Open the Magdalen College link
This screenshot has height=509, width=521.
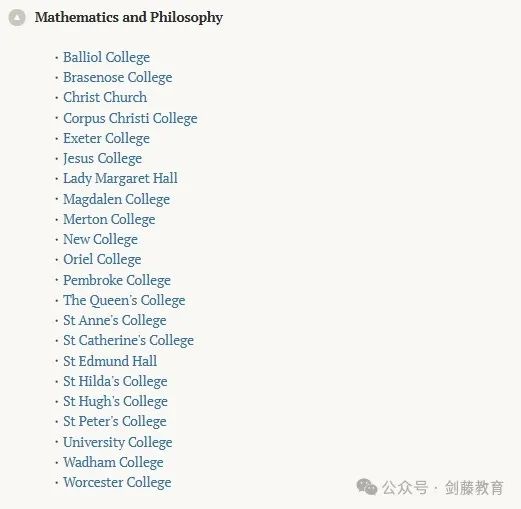(x=116, y=199)
